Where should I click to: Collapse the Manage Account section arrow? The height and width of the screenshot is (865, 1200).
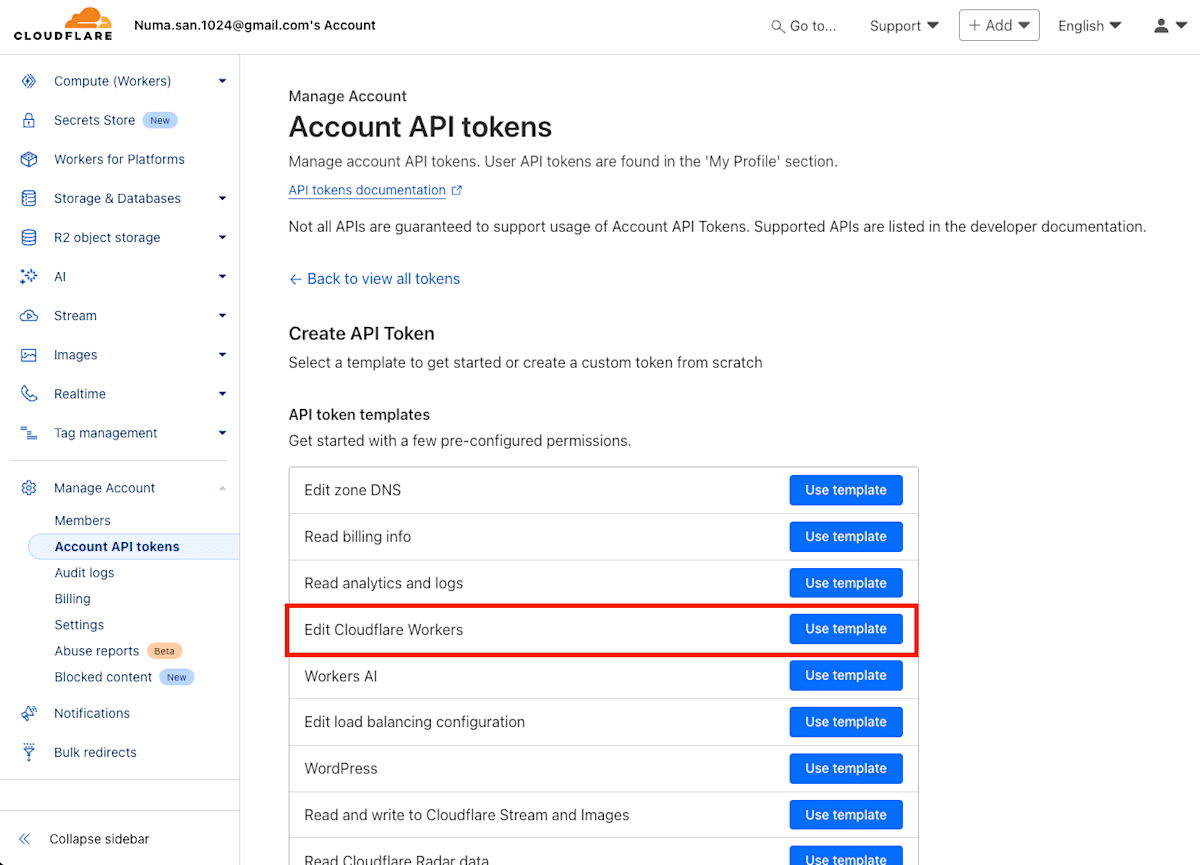point(222,488)
